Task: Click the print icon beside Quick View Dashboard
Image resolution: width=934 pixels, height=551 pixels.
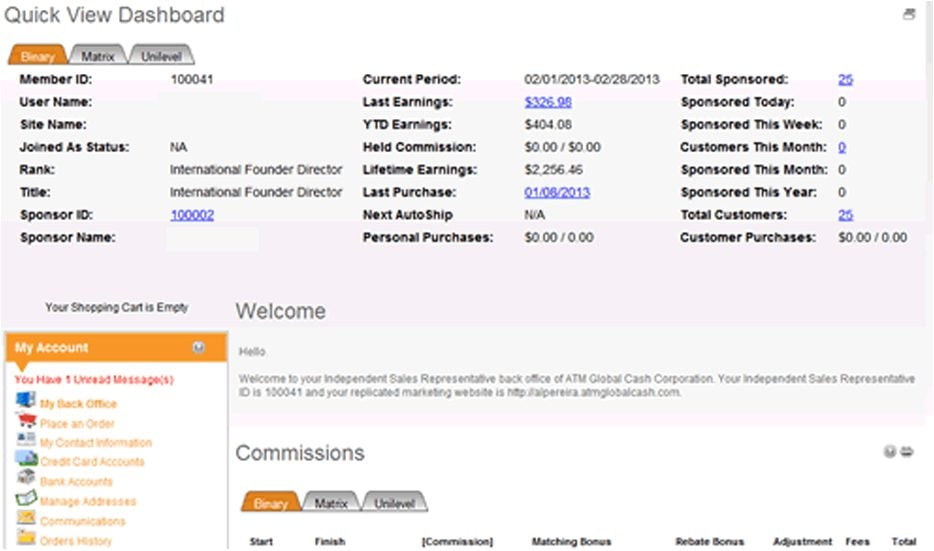Action: 908,14
